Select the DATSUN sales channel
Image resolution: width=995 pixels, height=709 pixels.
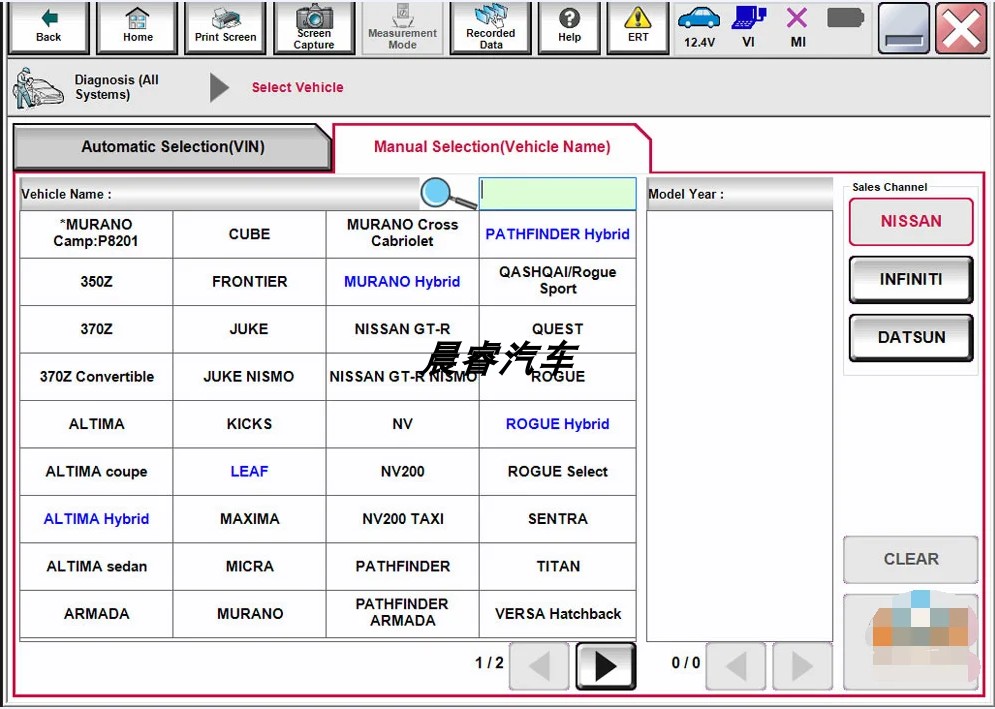[911, 338]
